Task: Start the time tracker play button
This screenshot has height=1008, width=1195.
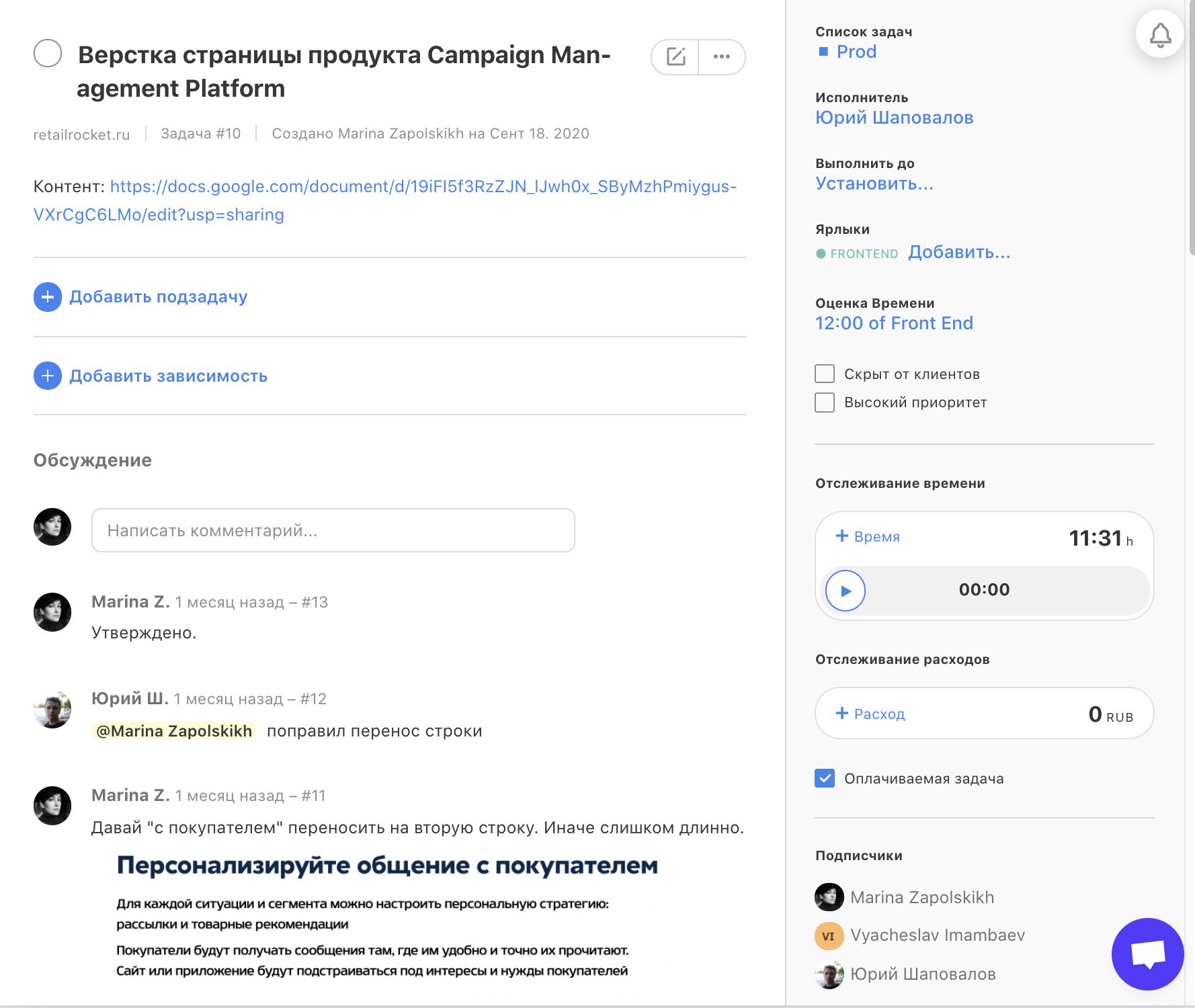Action: coord(846,590)
